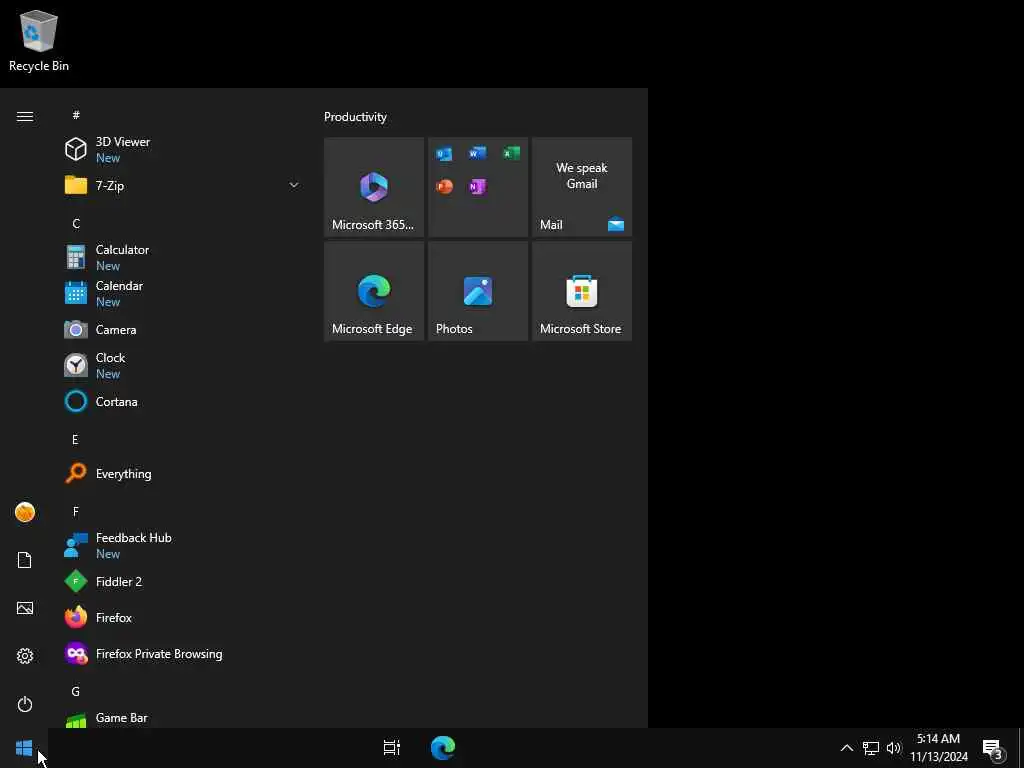
Task: Open Settings gear in Start sidebar
Action: pyautogui.click(x=25, y=656)
